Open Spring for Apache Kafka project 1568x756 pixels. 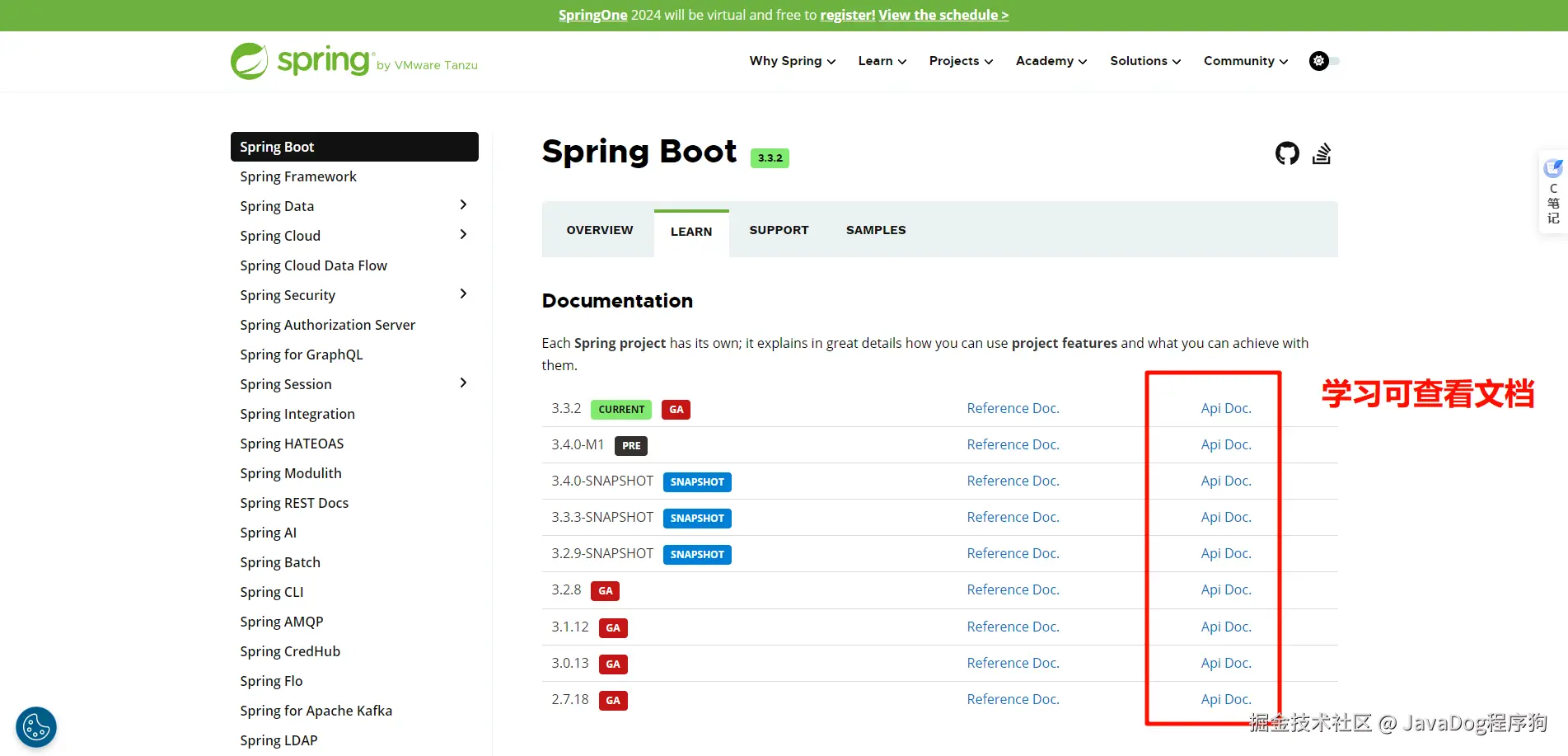[316, 711]
